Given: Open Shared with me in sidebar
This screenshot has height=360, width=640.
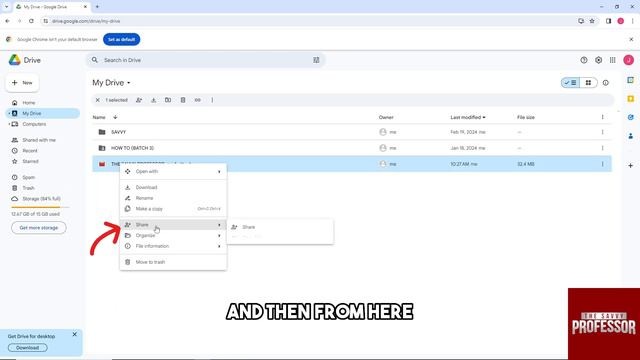Looking at the screenshot, I should click(x=43, y=140).
